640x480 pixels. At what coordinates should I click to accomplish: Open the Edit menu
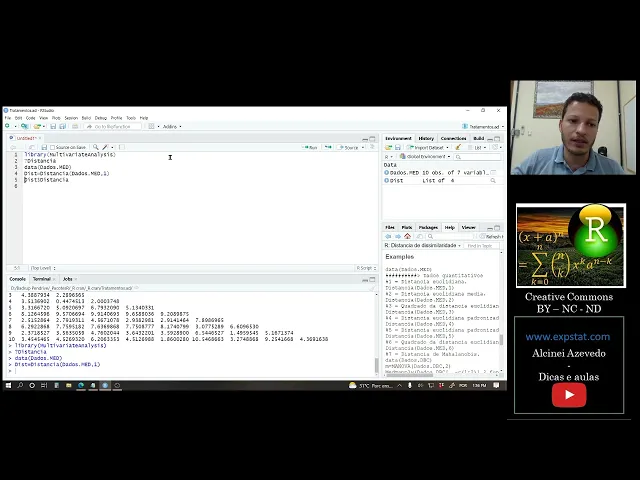(19, 118)
